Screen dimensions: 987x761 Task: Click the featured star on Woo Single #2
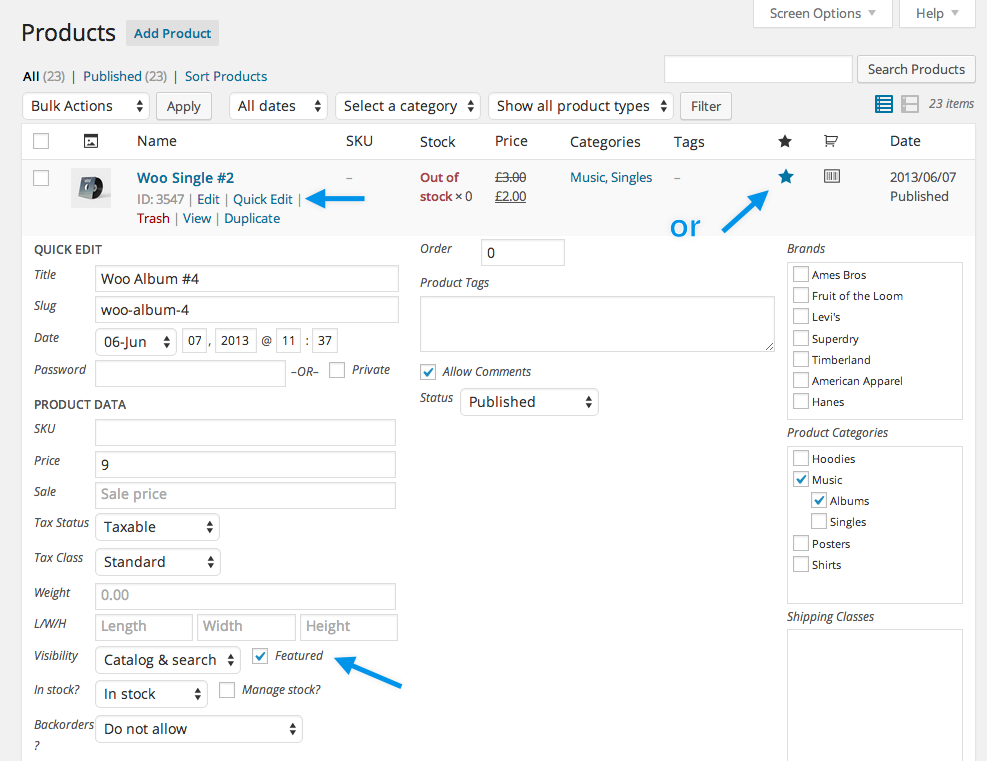click(x=785, y=177)
